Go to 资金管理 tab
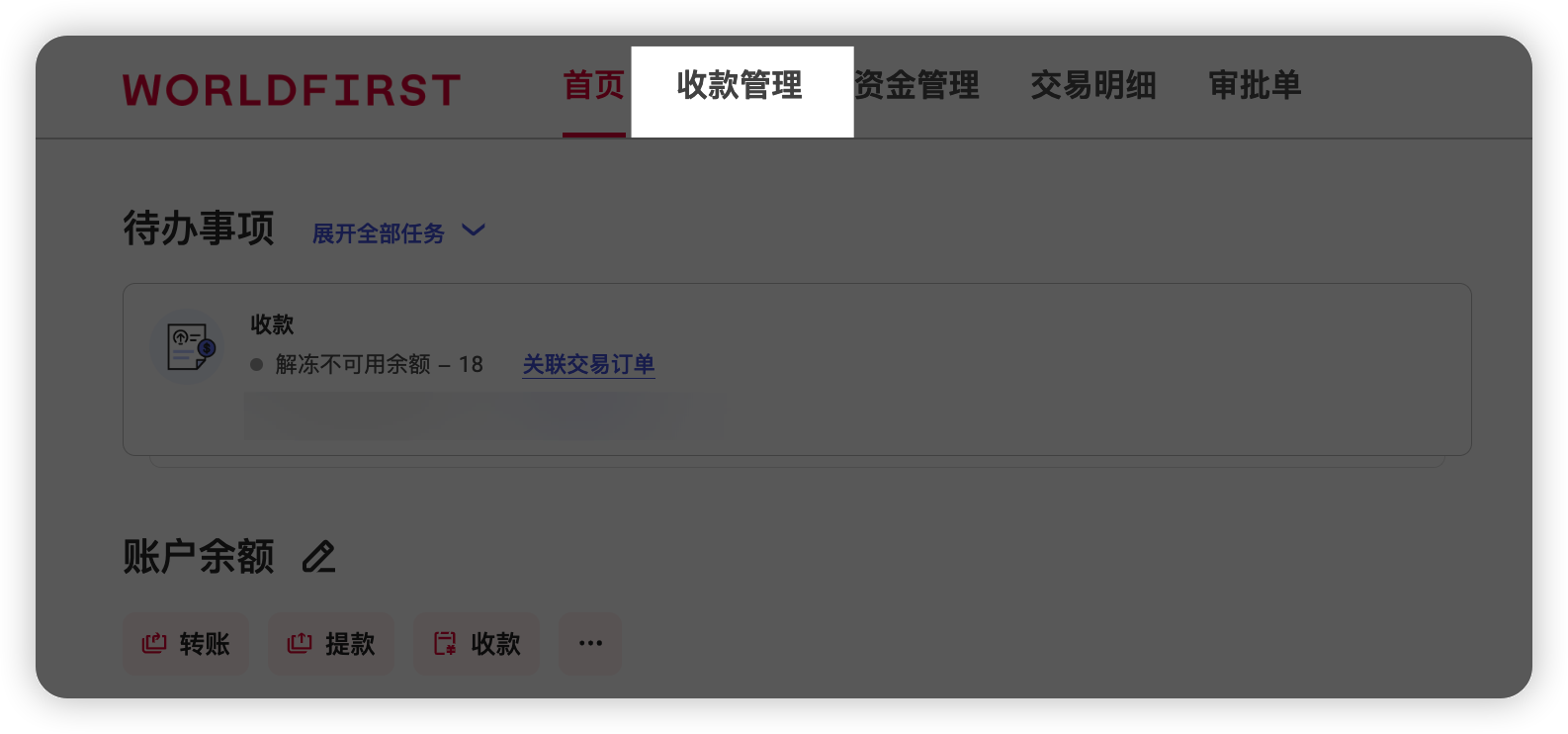Viewport: 1568px width, 734px height. [916, 86]
